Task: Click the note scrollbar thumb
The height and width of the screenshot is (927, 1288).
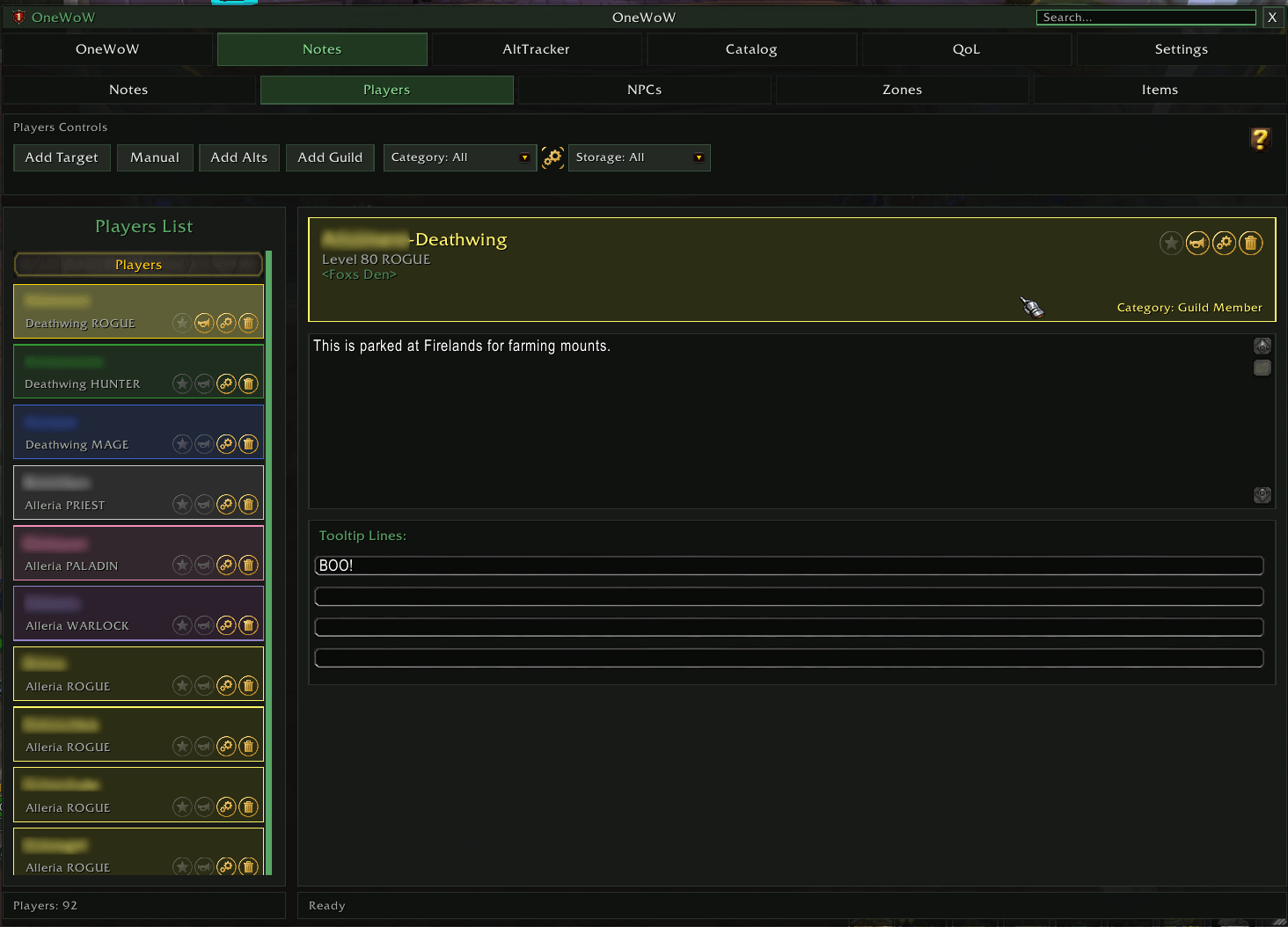Action: pyautogui.click(x=1262, y=368)
